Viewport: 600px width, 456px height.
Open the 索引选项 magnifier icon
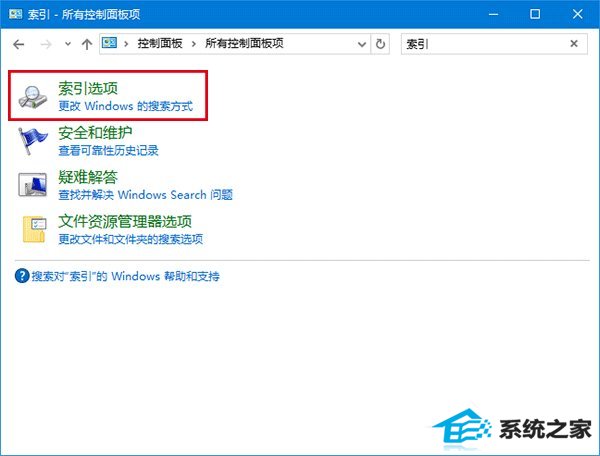33,96
